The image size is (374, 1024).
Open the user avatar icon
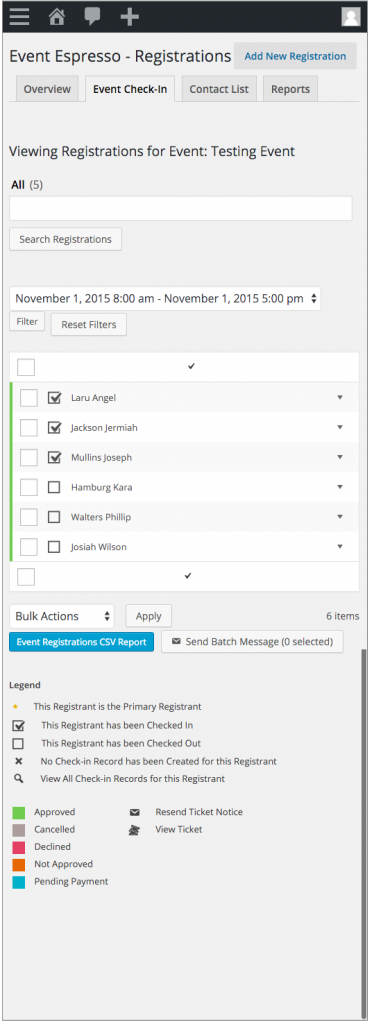pos(351,16)
